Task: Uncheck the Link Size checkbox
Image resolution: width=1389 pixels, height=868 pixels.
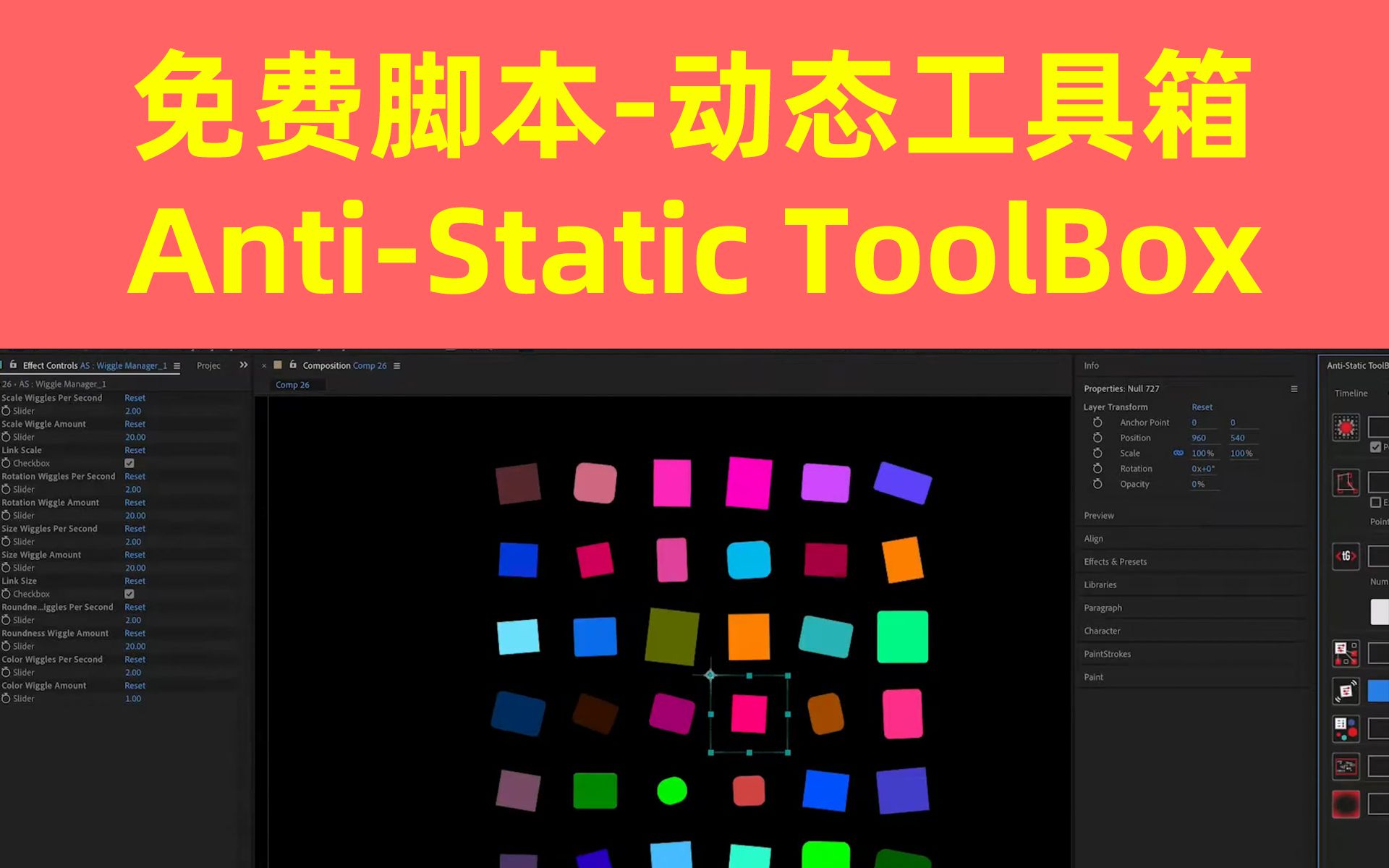Action: click(129, 594)
